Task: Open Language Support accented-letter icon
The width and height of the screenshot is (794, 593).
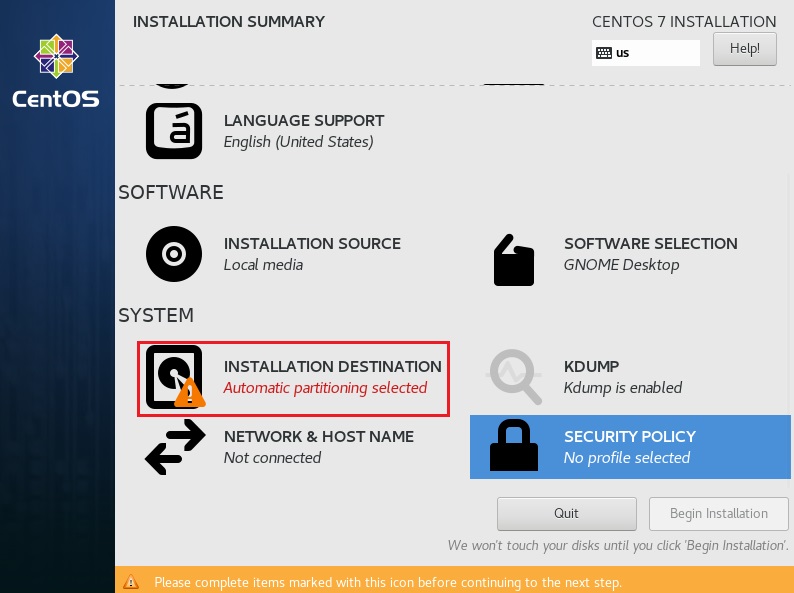Action: click(x=174, y=131)
